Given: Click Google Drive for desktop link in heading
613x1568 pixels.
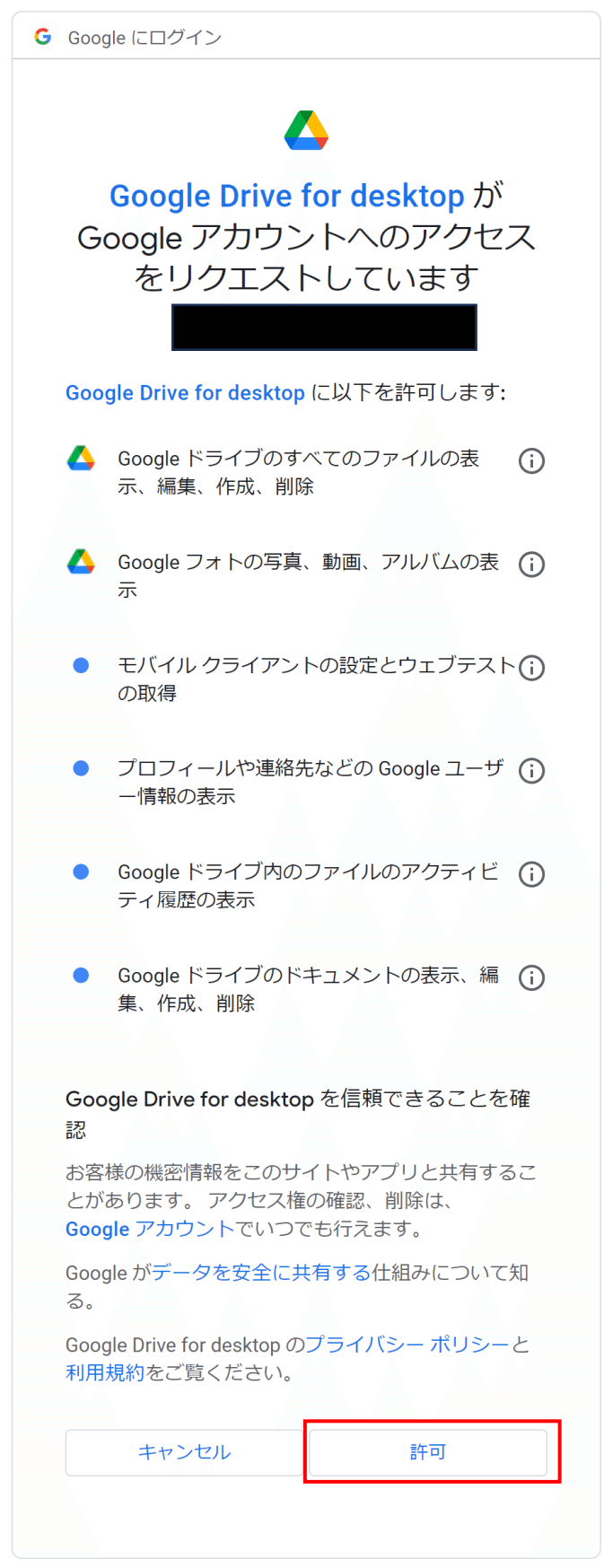Looking at the screenshot, I should point(287,196).
